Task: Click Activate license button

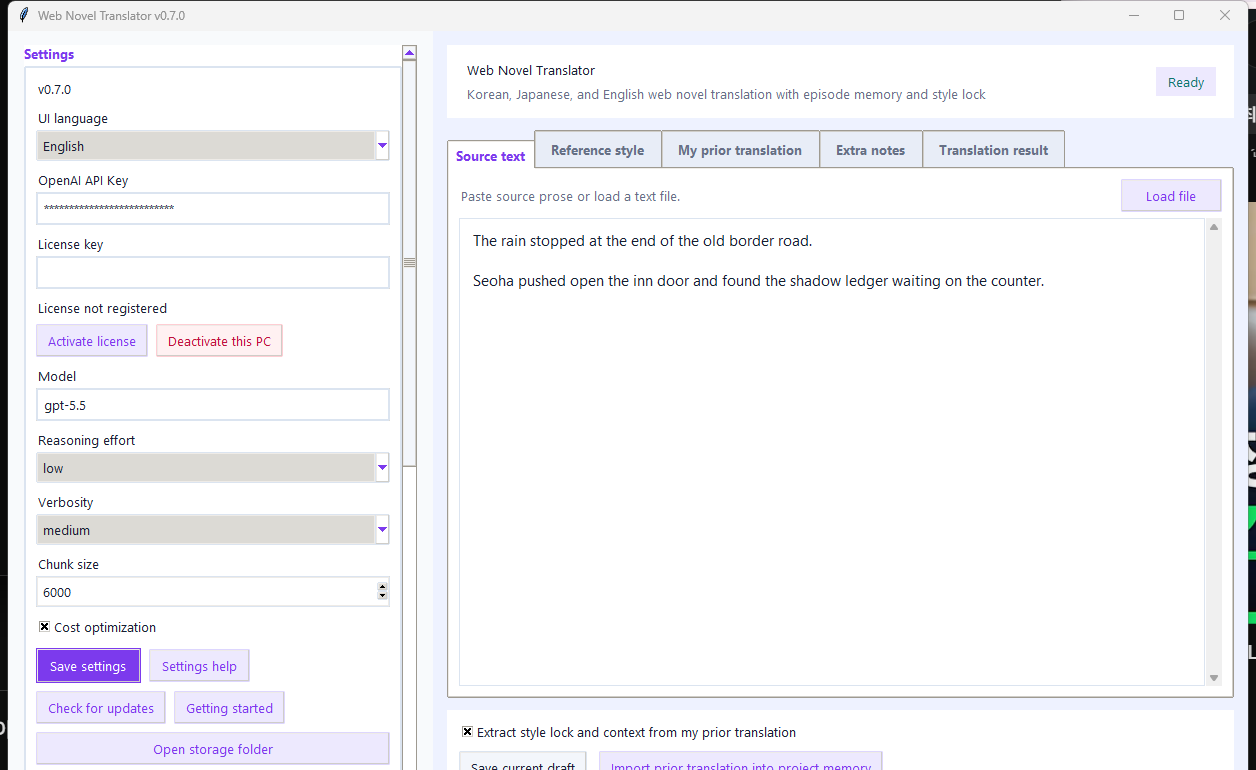Action: 92,341
